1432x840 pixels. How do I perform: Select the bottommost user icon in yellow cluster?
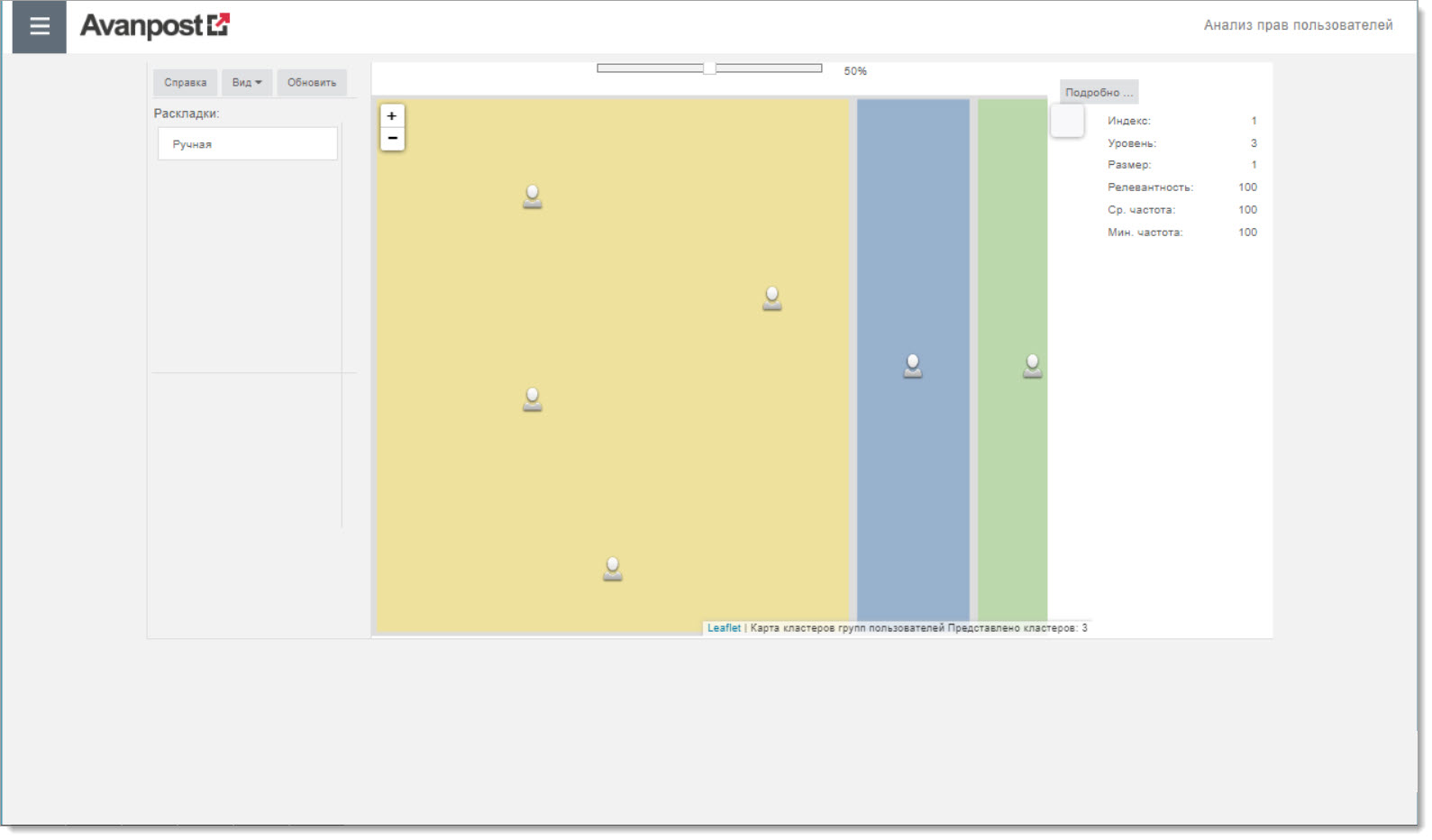coord(613,569)
